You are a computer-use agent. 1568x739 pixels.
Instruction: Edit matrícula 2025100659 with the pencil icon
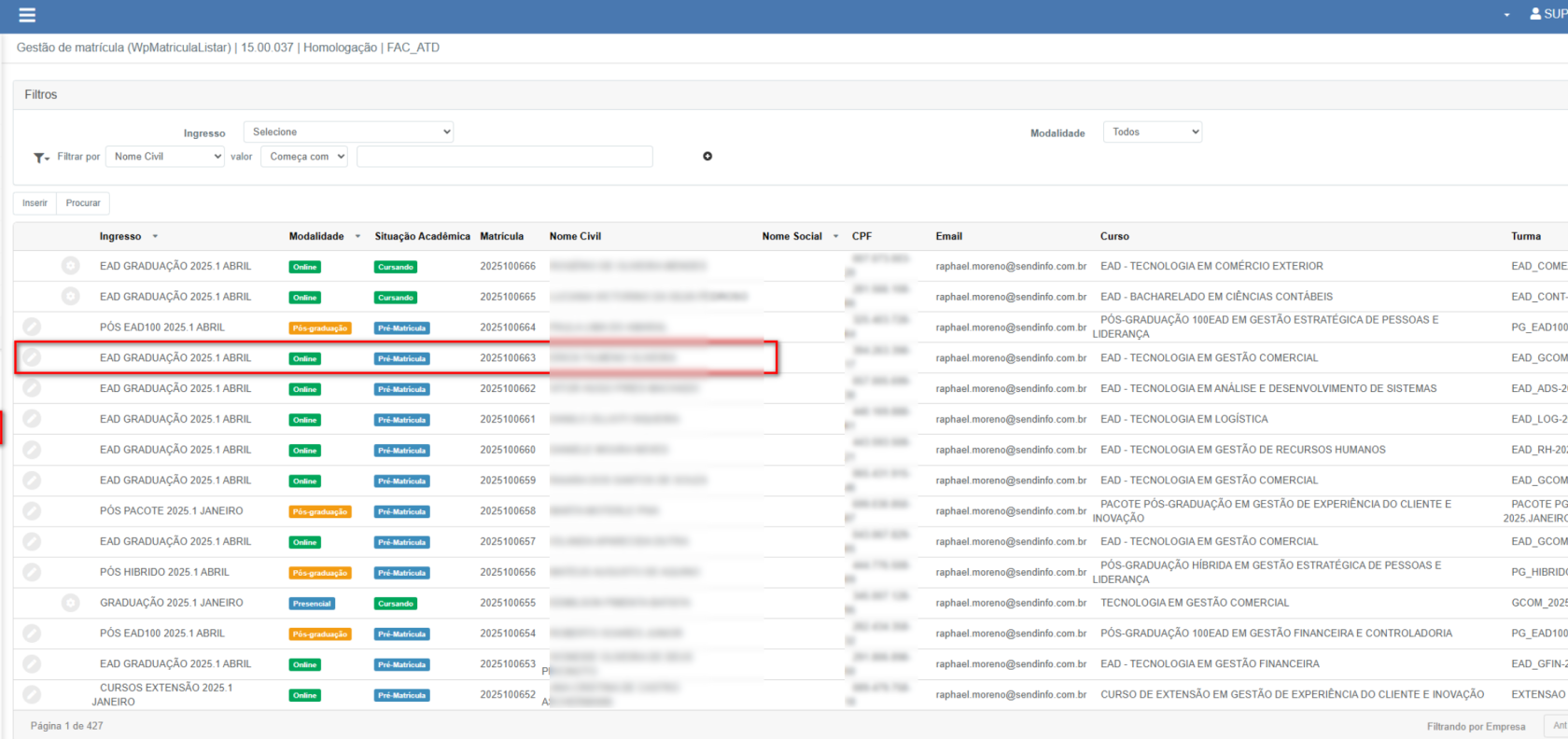(32, 481)
